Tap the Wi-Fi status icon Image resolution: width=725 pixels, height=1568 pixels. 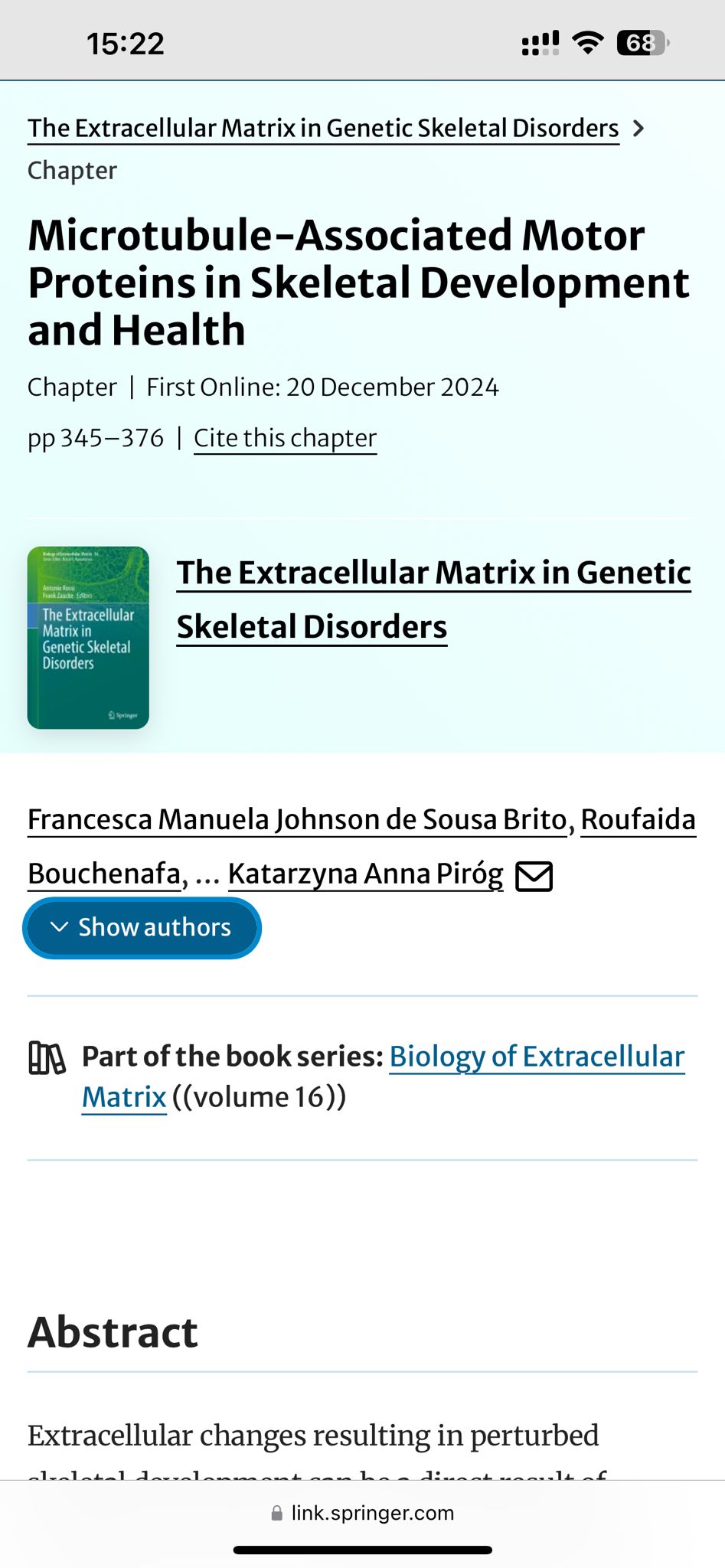tap(587, 43)
